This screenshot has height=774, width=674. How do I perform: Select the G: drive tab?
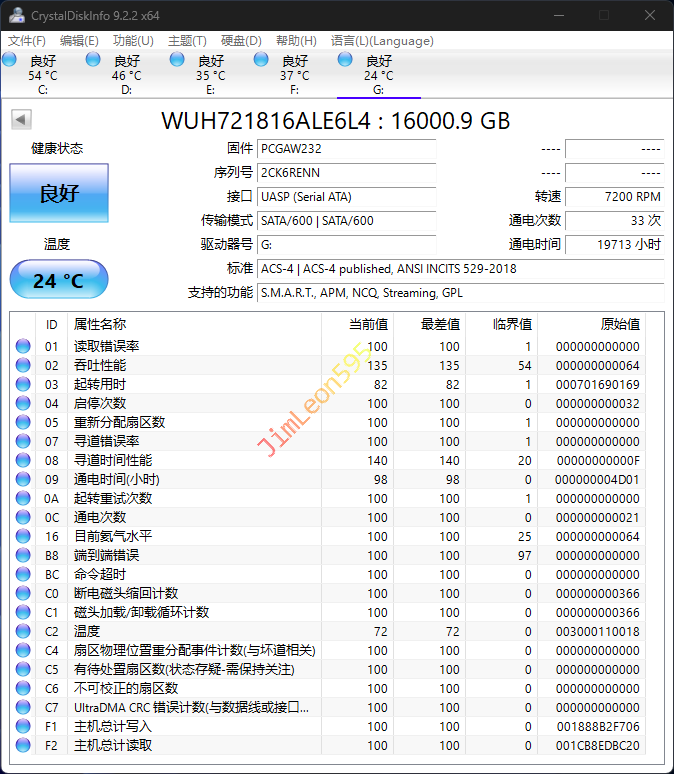(x=378, y=75)
